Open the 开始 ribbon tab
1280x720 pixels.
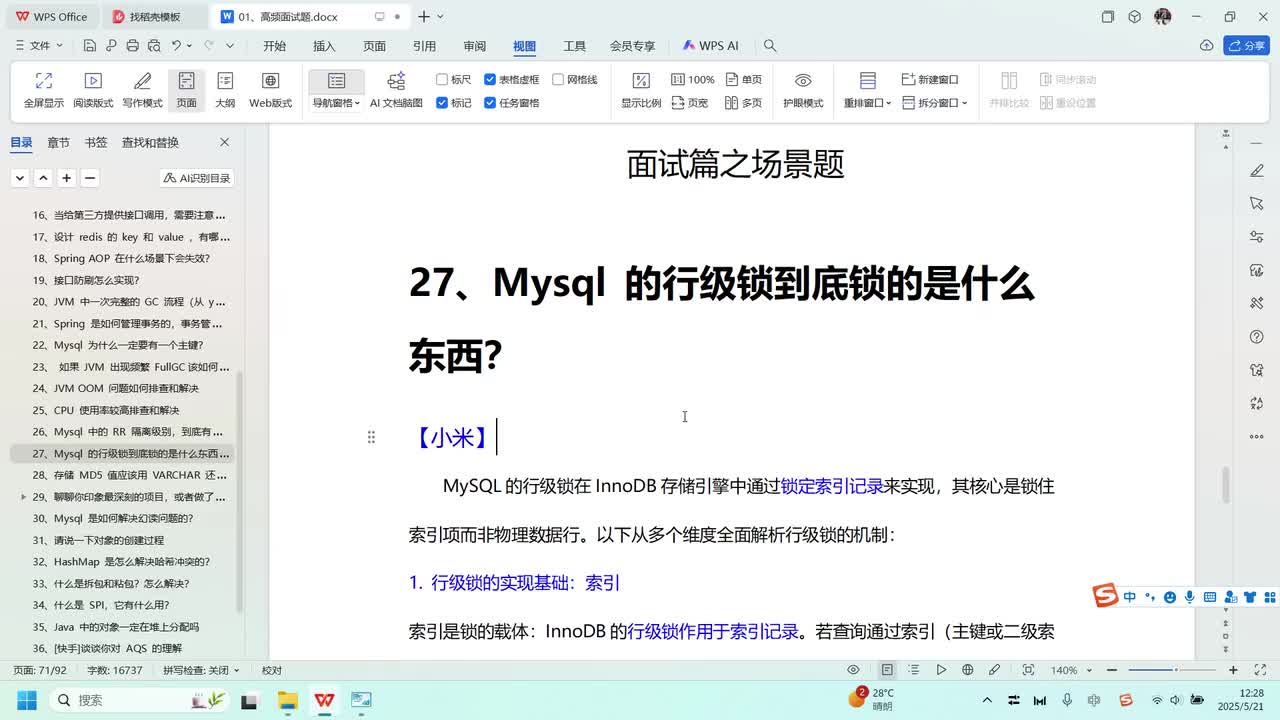pyautogui.click(x=274, y=46)
